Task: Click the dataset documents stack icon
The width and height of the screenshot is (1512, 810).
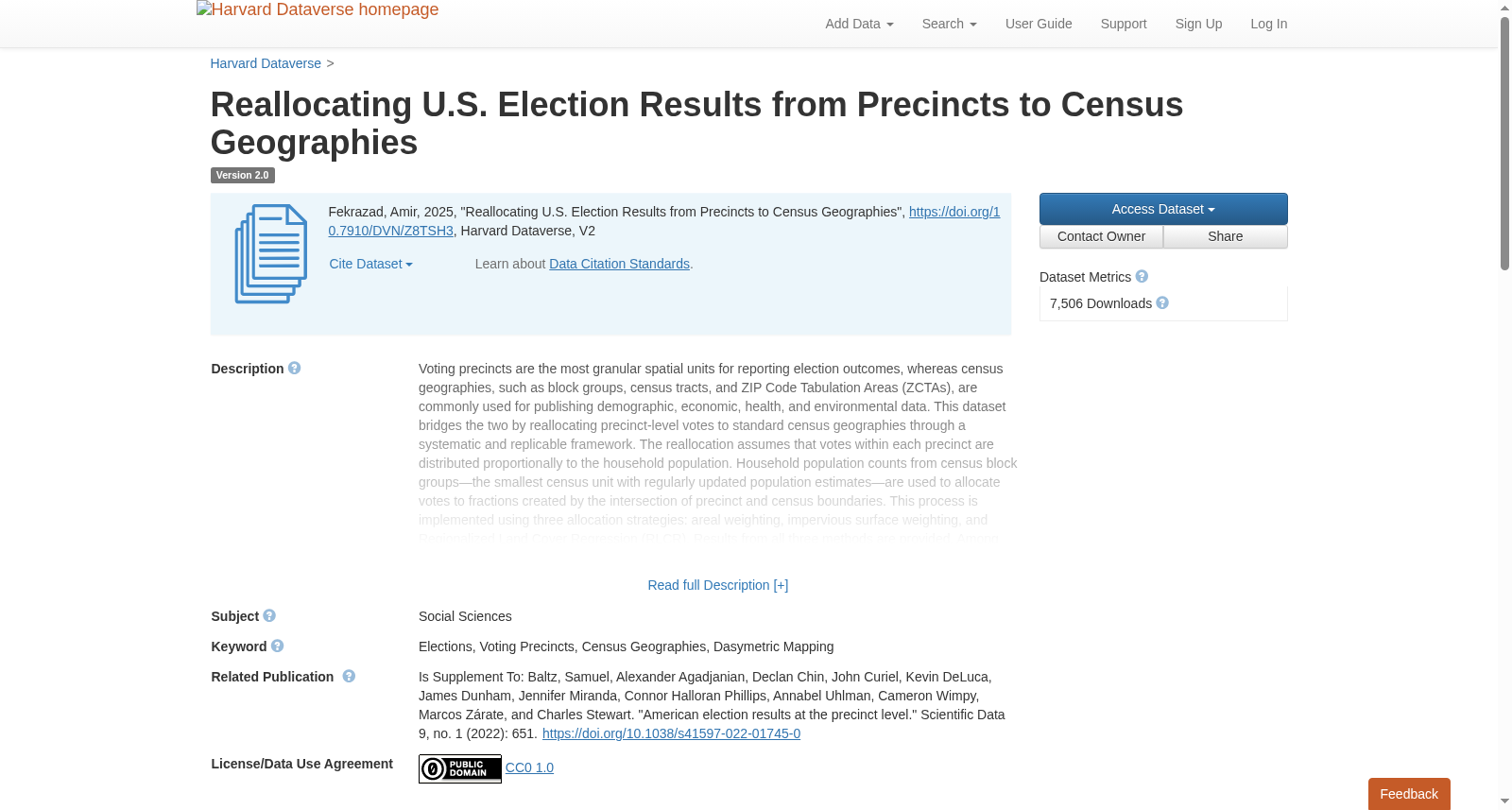Action: (x=271, y=254)
